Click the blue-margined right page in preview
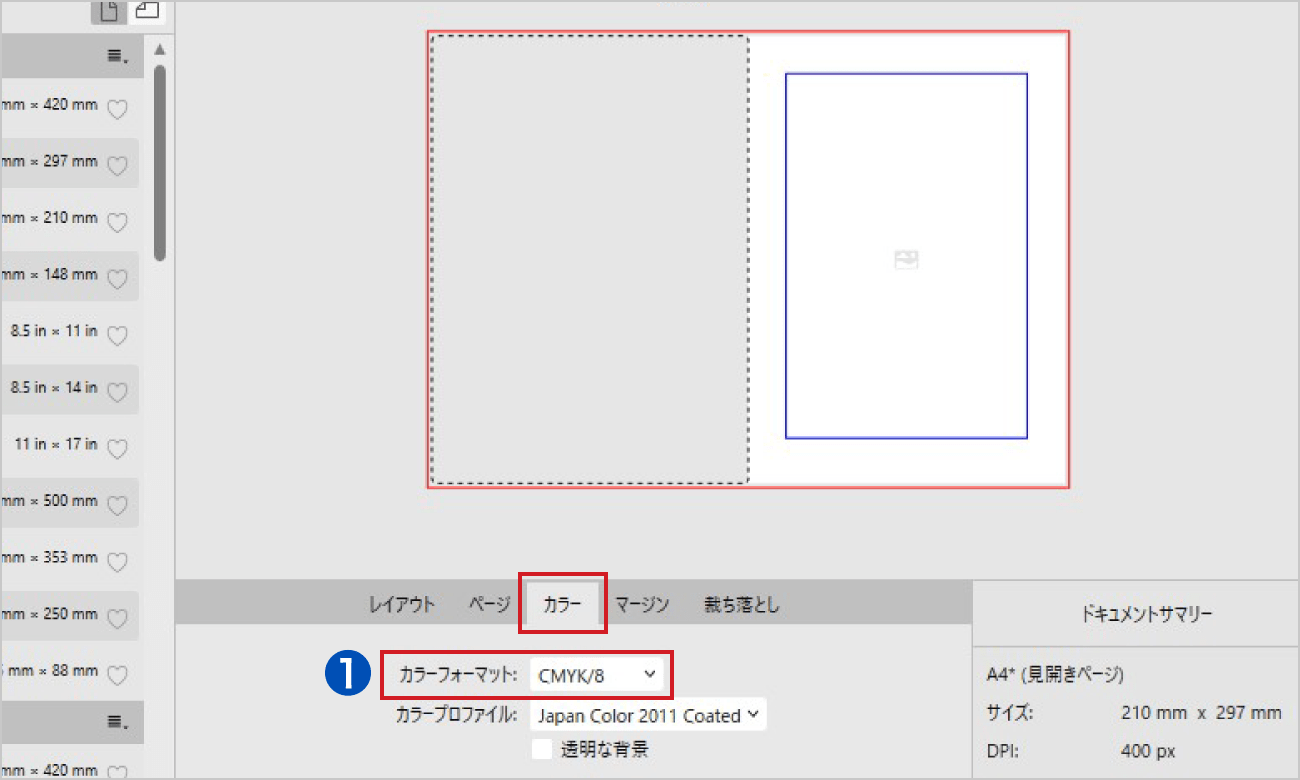The width and height of the screenshot is (1300, 780). pos(906,256)
